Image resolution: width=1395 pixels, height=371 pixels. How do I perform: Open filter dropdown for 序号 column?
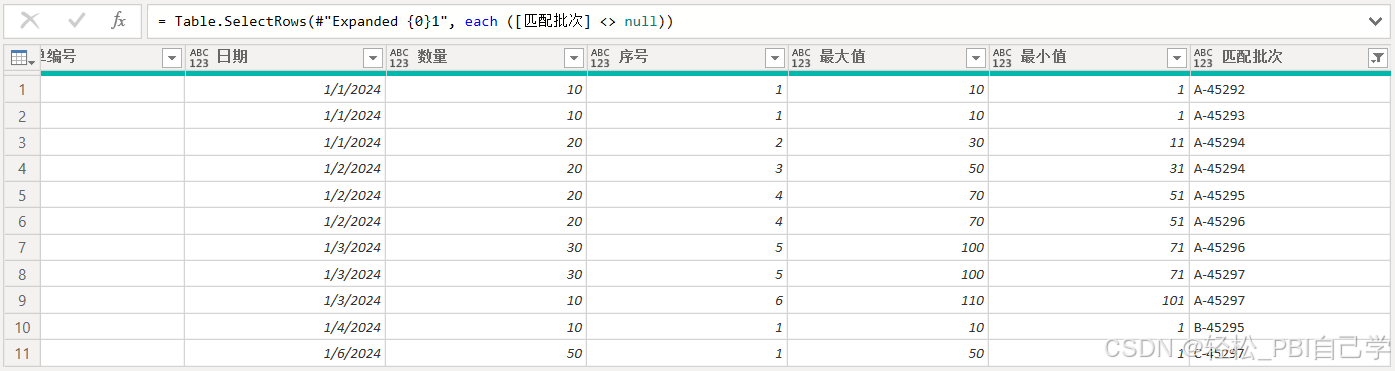point(774,59)
